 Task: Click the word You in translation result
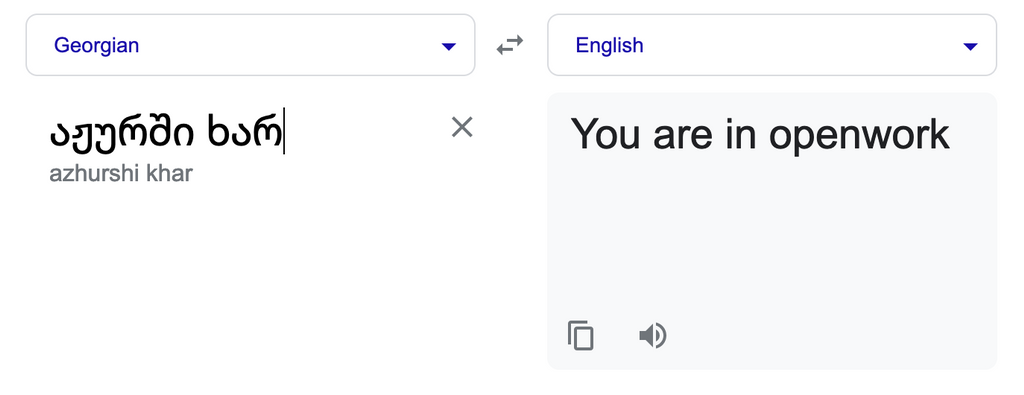pos(605,134)
